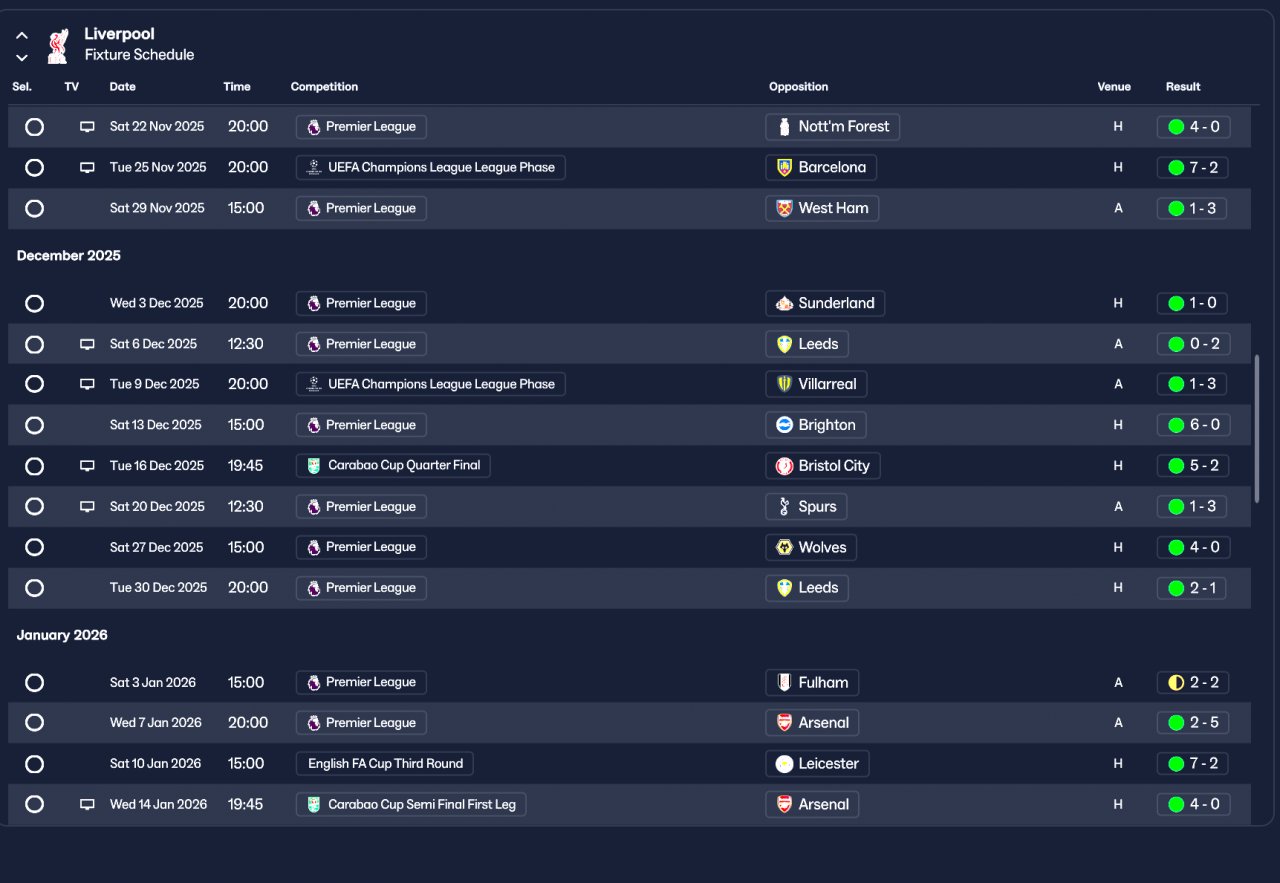Click Carabao Cup logo in Bristol City row
Image resolution: width=1280 pixels, height=883 pixels.
314,466
